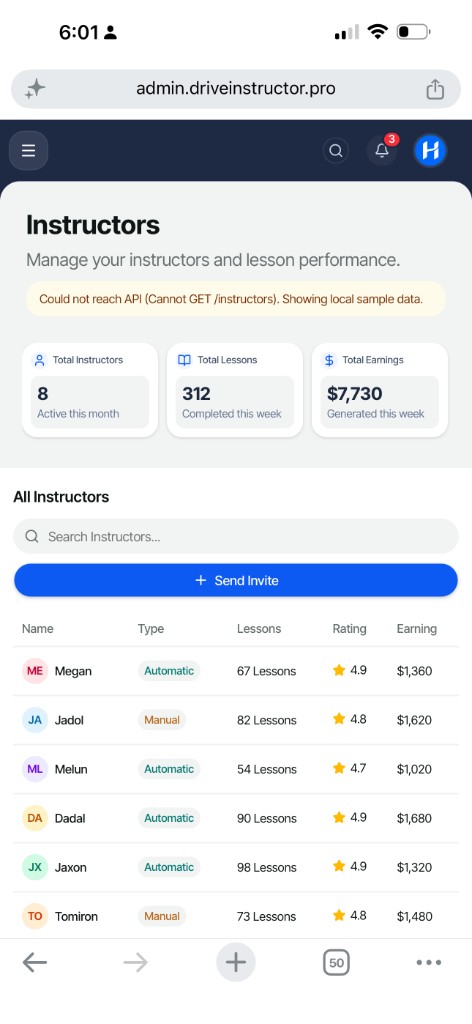This screenshot has height=1024, width=472.
Task: Open the Total Earnings card
Action: (380, 390)
